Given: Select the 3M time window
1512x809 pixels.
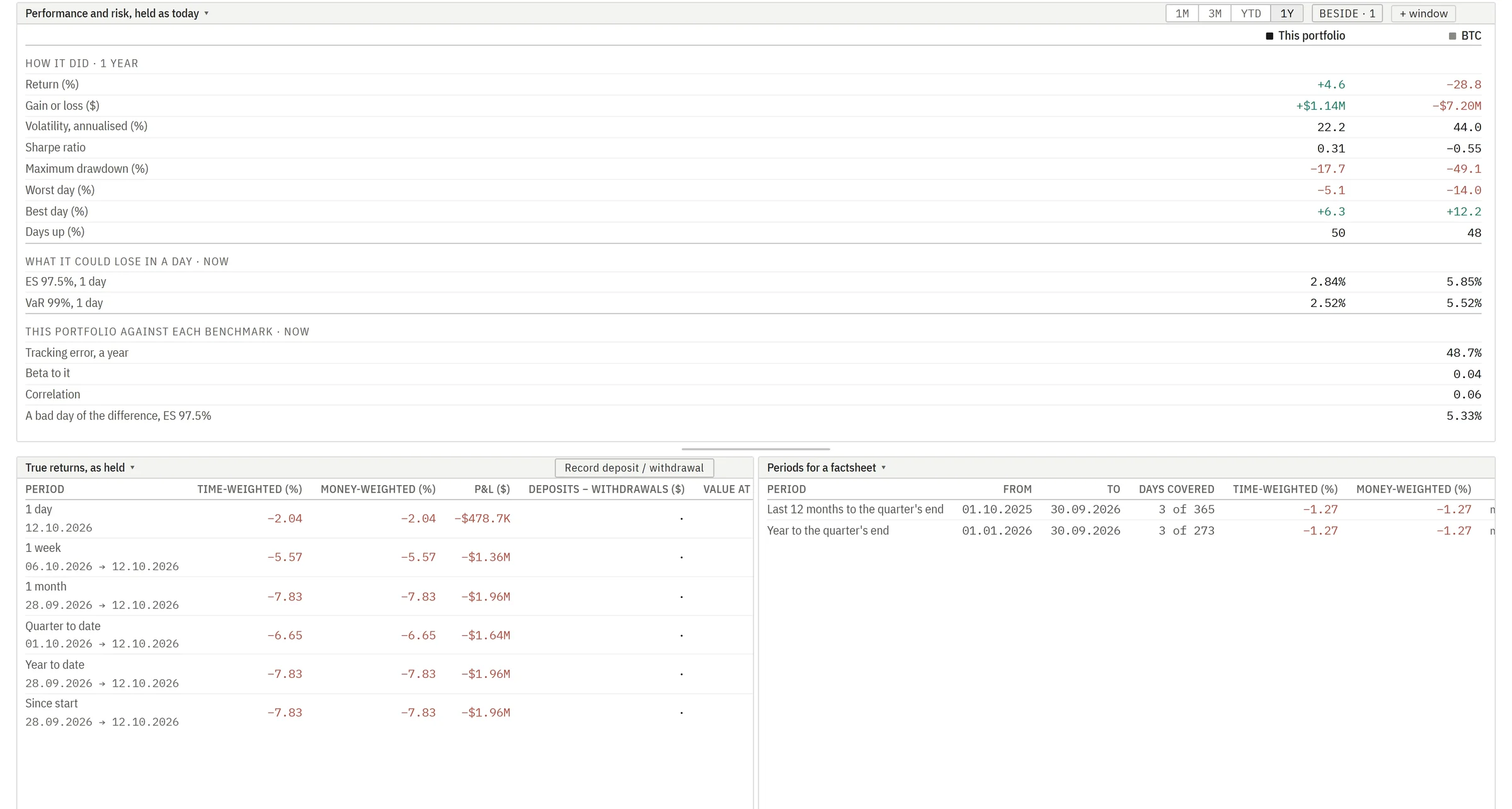Looking at the screenshot, I should [x=1215, y=13].
